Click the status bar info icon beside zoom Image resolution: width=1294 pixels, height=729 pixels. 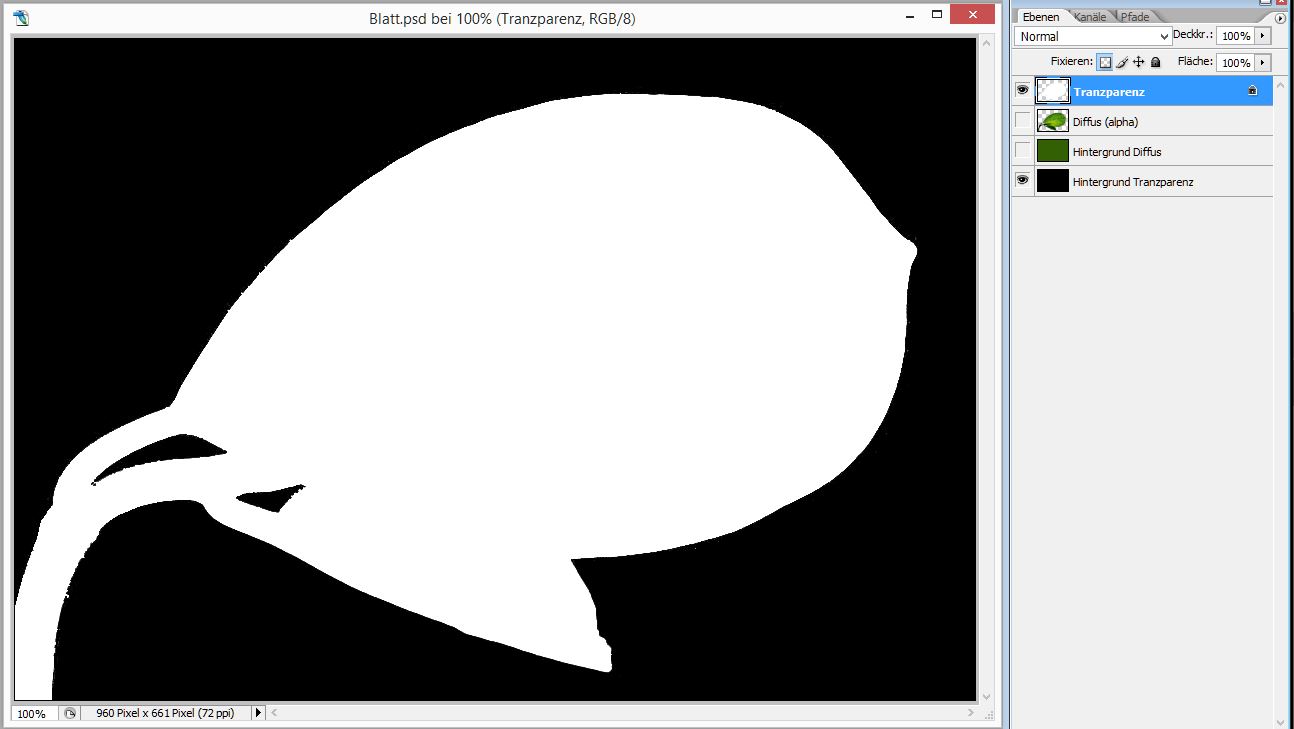70,713
